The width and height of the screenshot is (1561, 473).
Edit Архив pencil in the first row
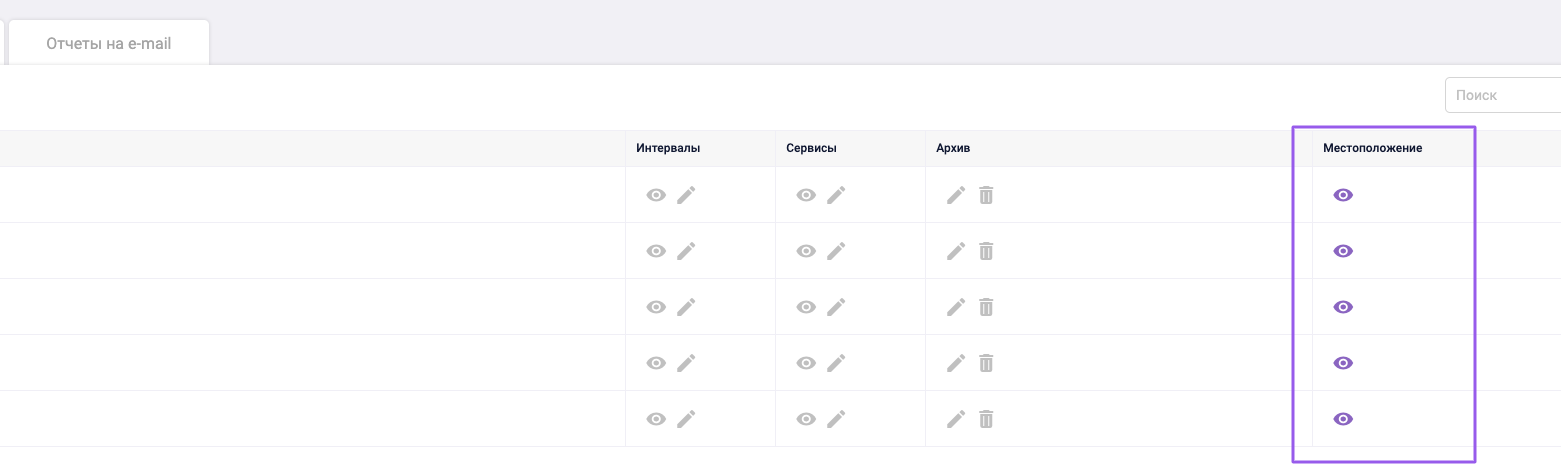point(956,195)
